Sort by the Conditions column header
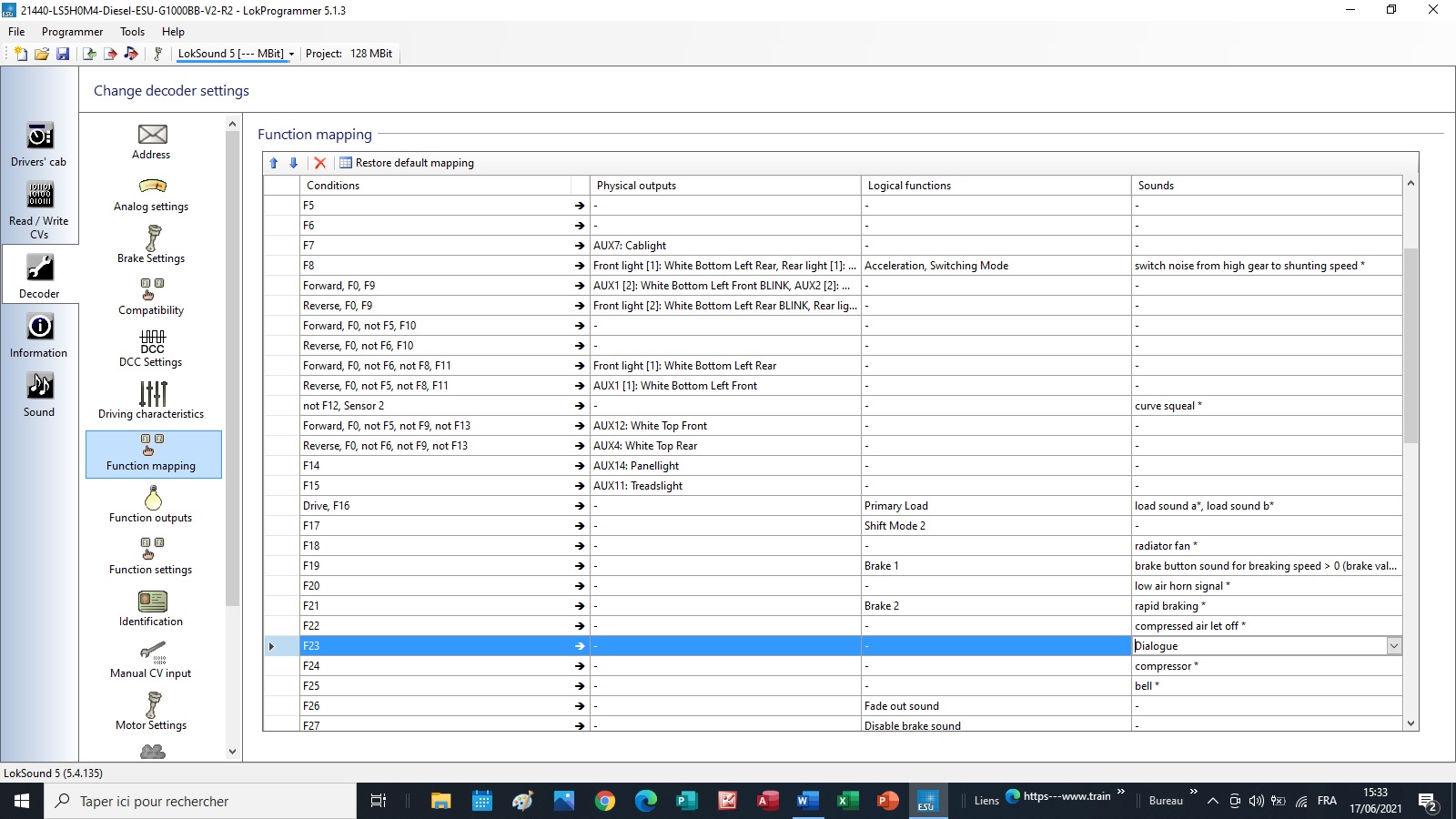1456x819 pixels. 435,186
